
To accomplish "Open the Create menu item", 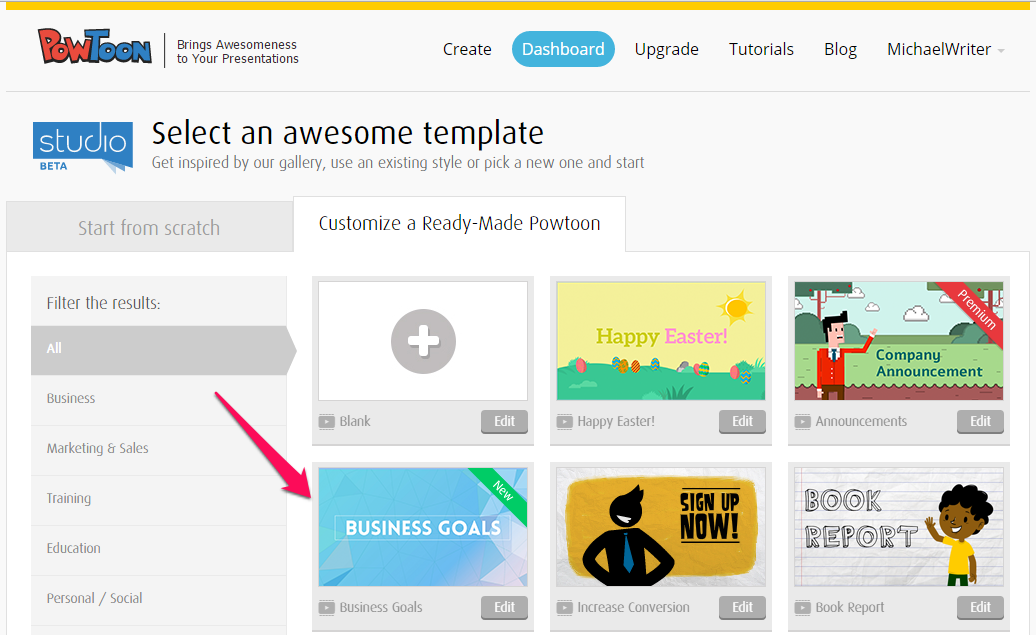I will (x=467, y=49).
